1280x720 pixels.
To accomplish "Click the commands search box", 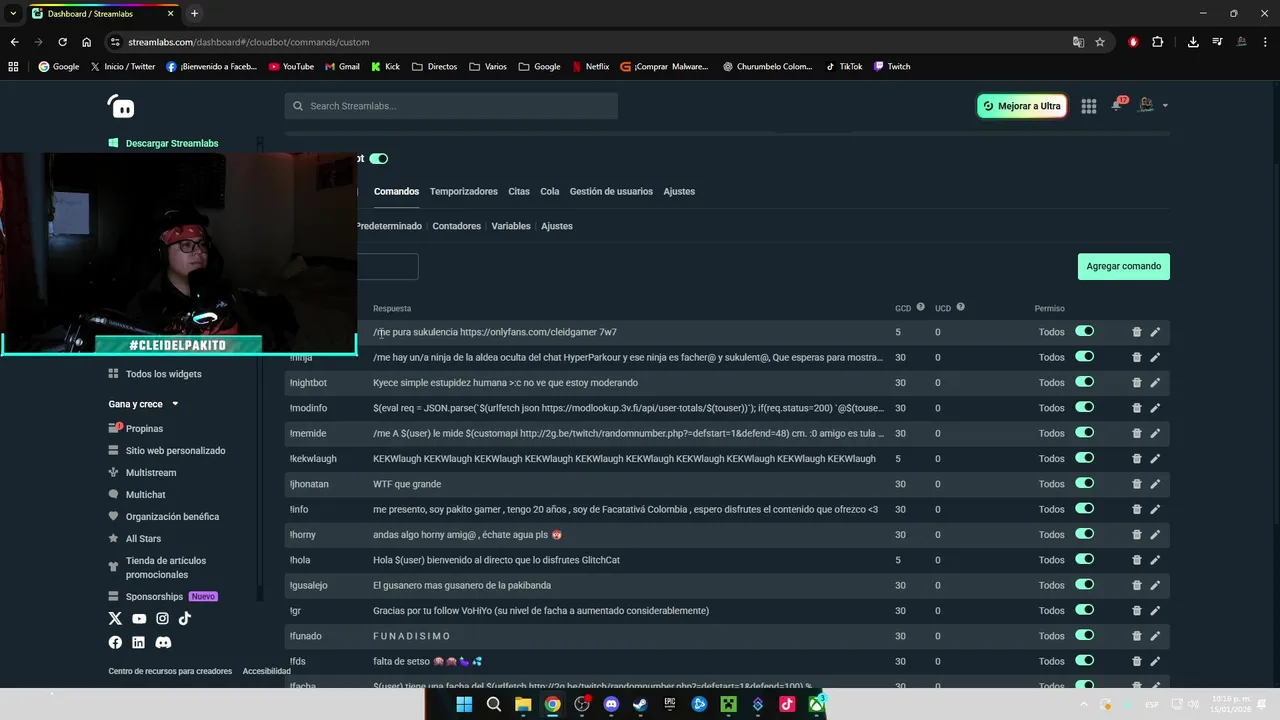I will click(x=387, y=266).
